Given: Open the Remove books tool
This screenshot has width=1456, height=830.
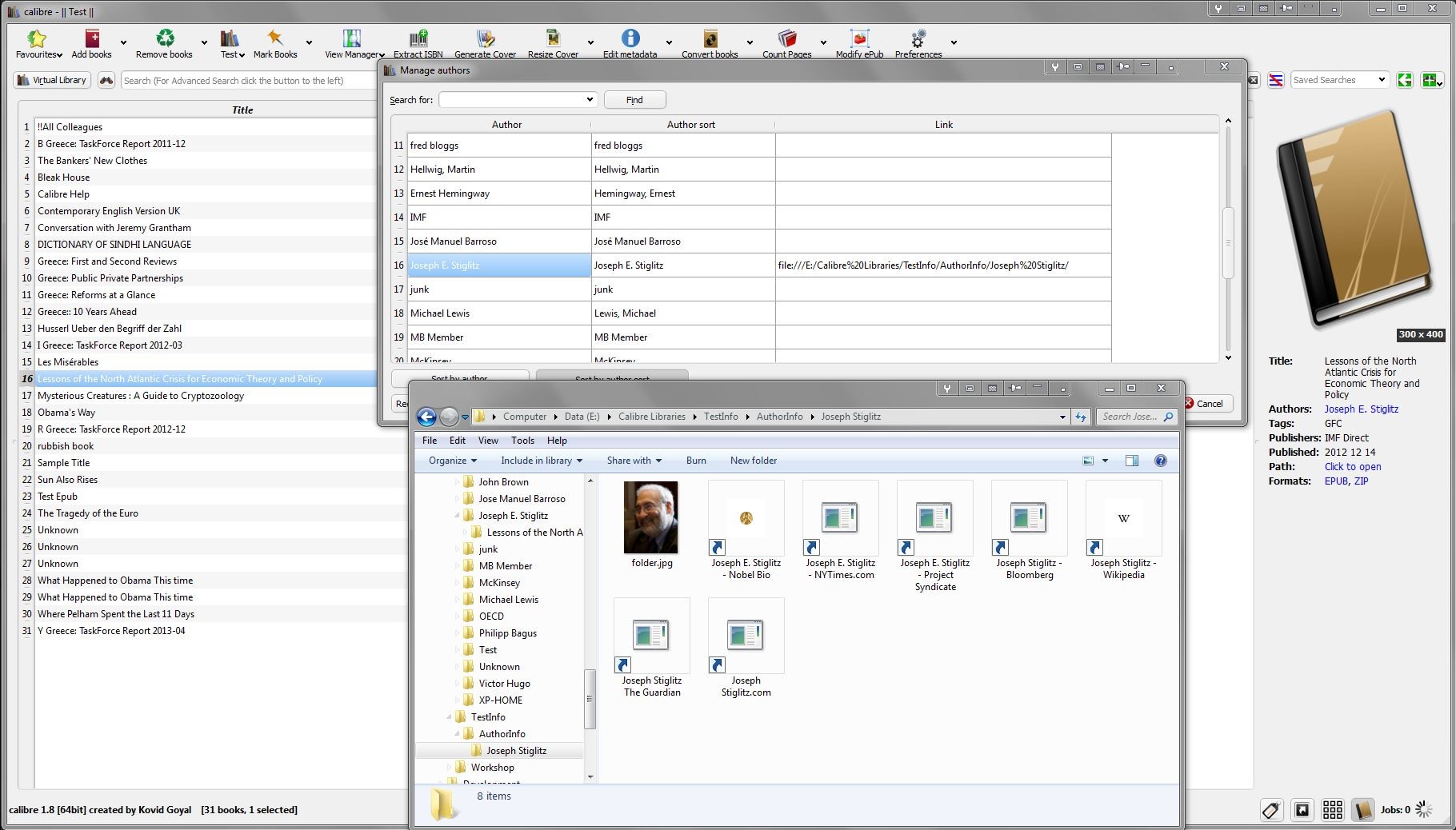Looking at the screenshot, I should point(165,39).
